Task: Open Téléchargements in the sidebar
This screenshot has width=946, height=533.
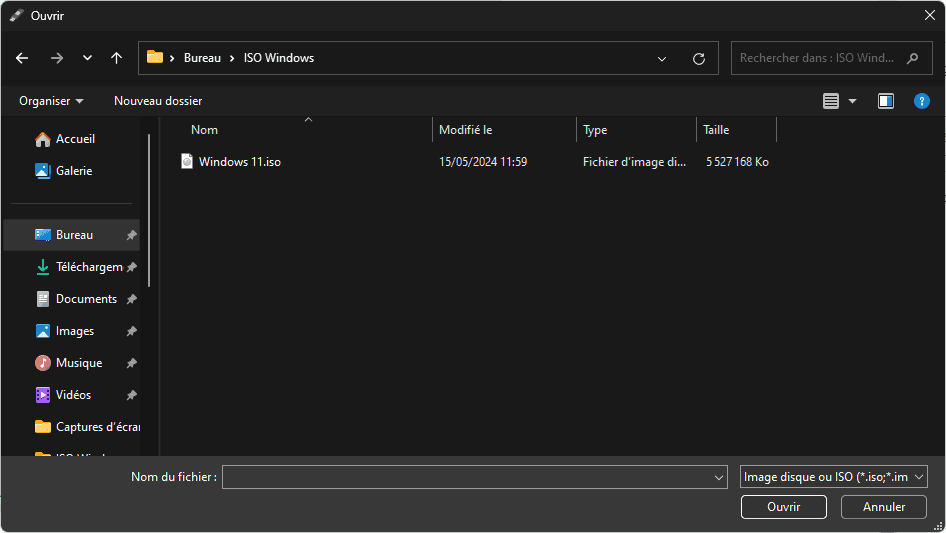Action: 71,267
